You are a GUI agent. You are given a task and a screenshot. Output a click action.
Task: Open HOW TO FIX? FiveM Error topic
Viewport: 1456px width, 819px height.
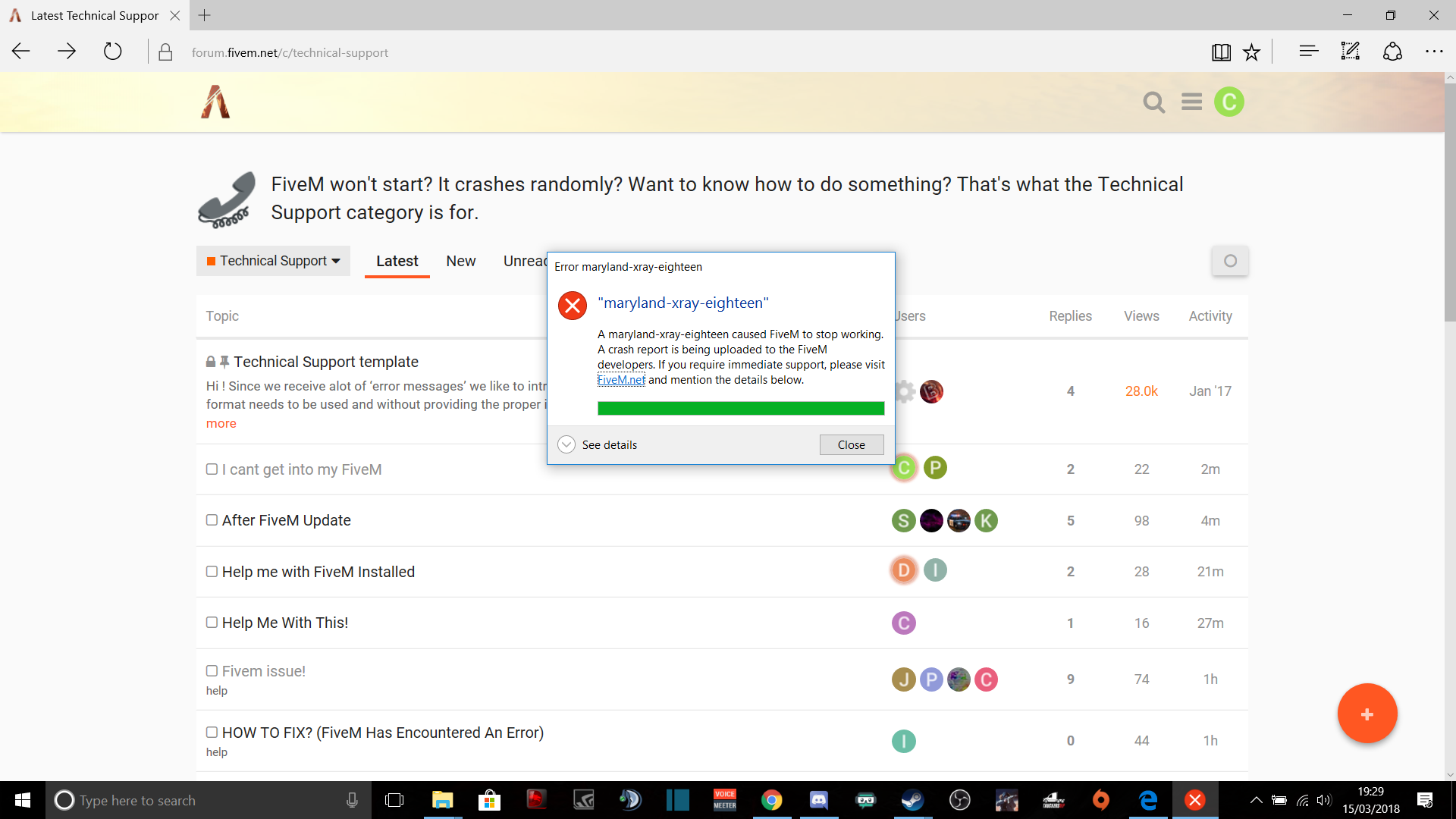[383, 733]
